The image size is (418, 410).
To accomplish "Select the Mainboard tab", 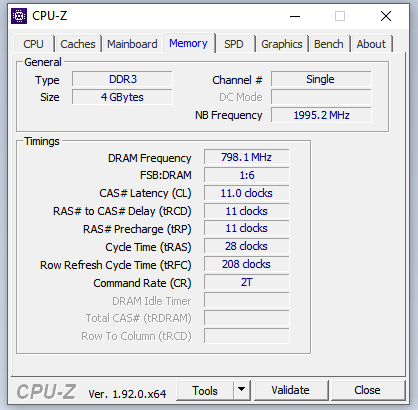I will [x=132, y=44].
